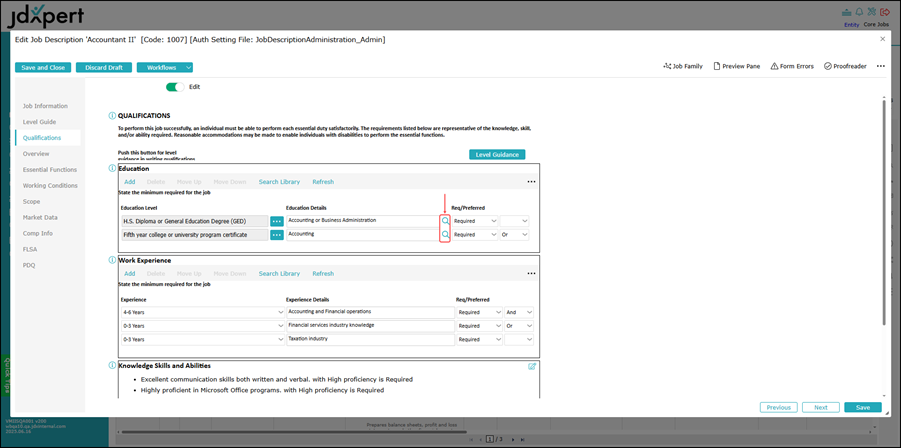
Task: Open the 'Or' connector dropdown in Education
Action: coord(514,235)
